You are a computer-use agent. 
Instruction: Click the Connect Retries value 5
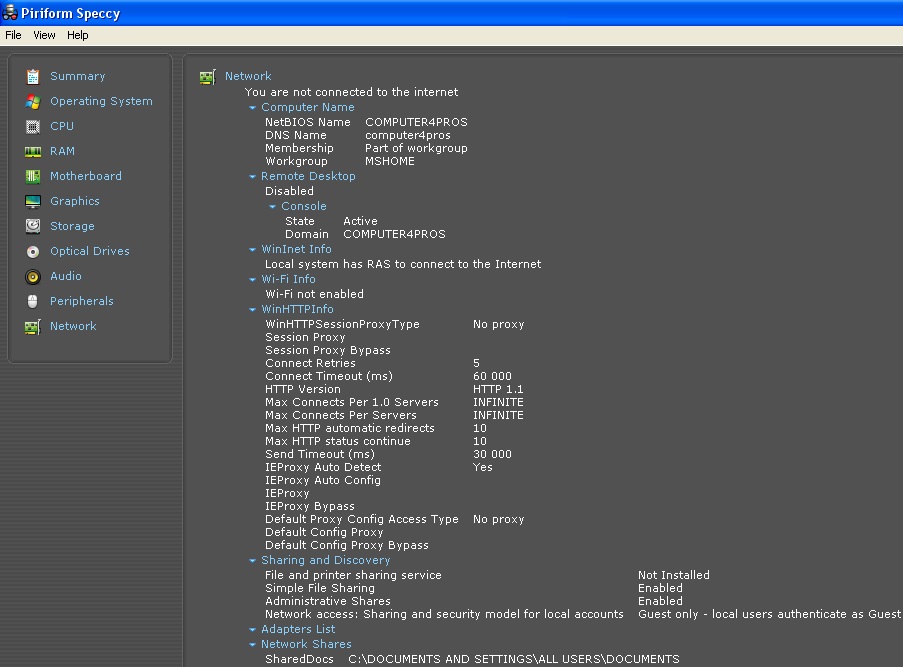pos(476,363)
